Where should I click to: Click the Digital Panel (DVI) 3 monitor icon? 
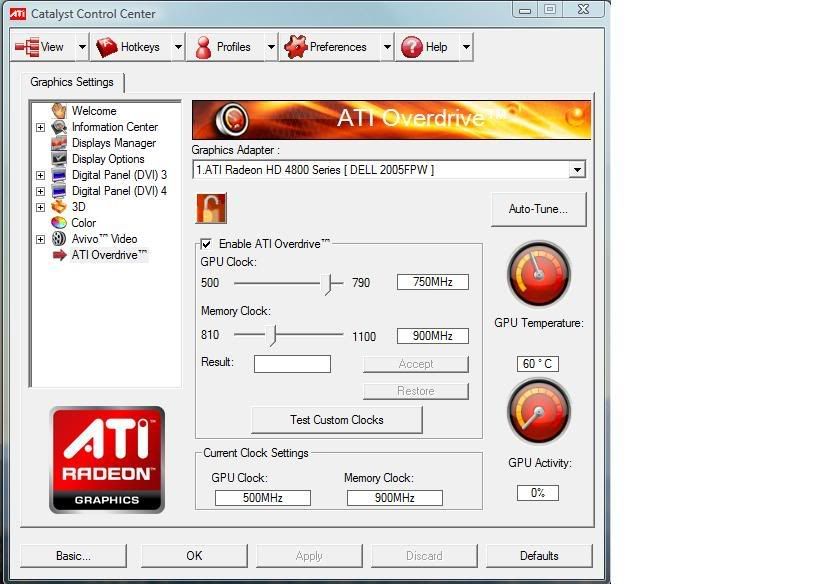pos(59,175)
